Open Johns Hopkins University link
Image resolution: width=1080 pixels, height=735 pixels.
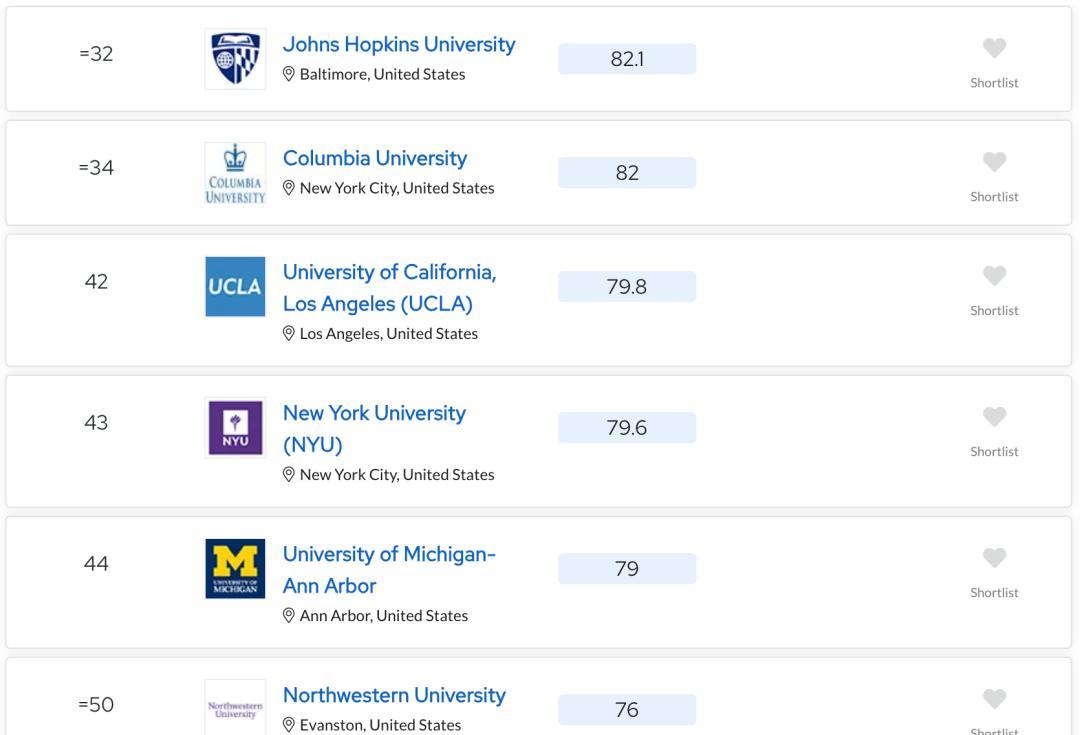coord(399,45)
